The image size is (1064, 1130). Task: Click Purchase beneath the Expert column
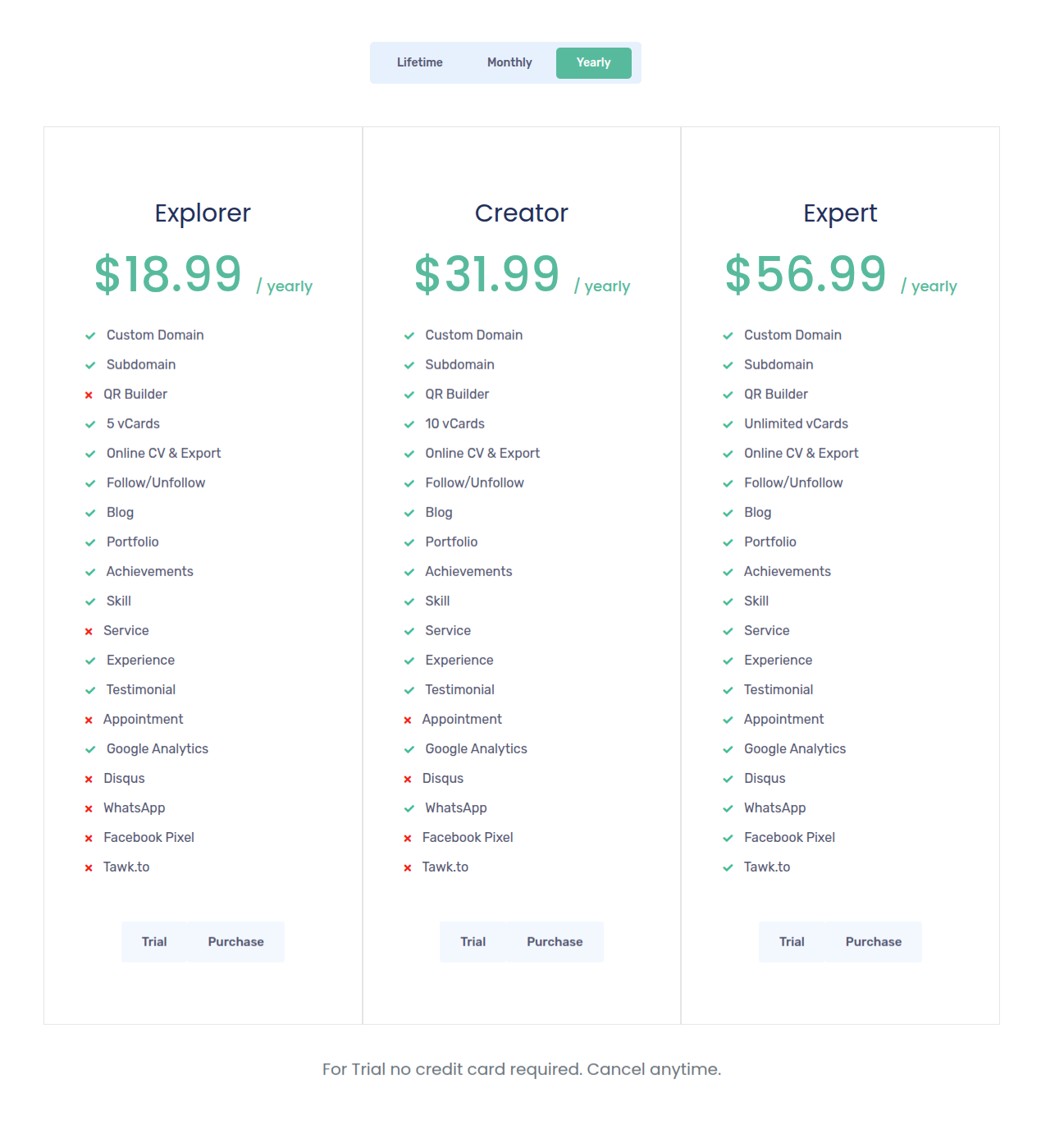pyautogui.click(x=873, y=941)
